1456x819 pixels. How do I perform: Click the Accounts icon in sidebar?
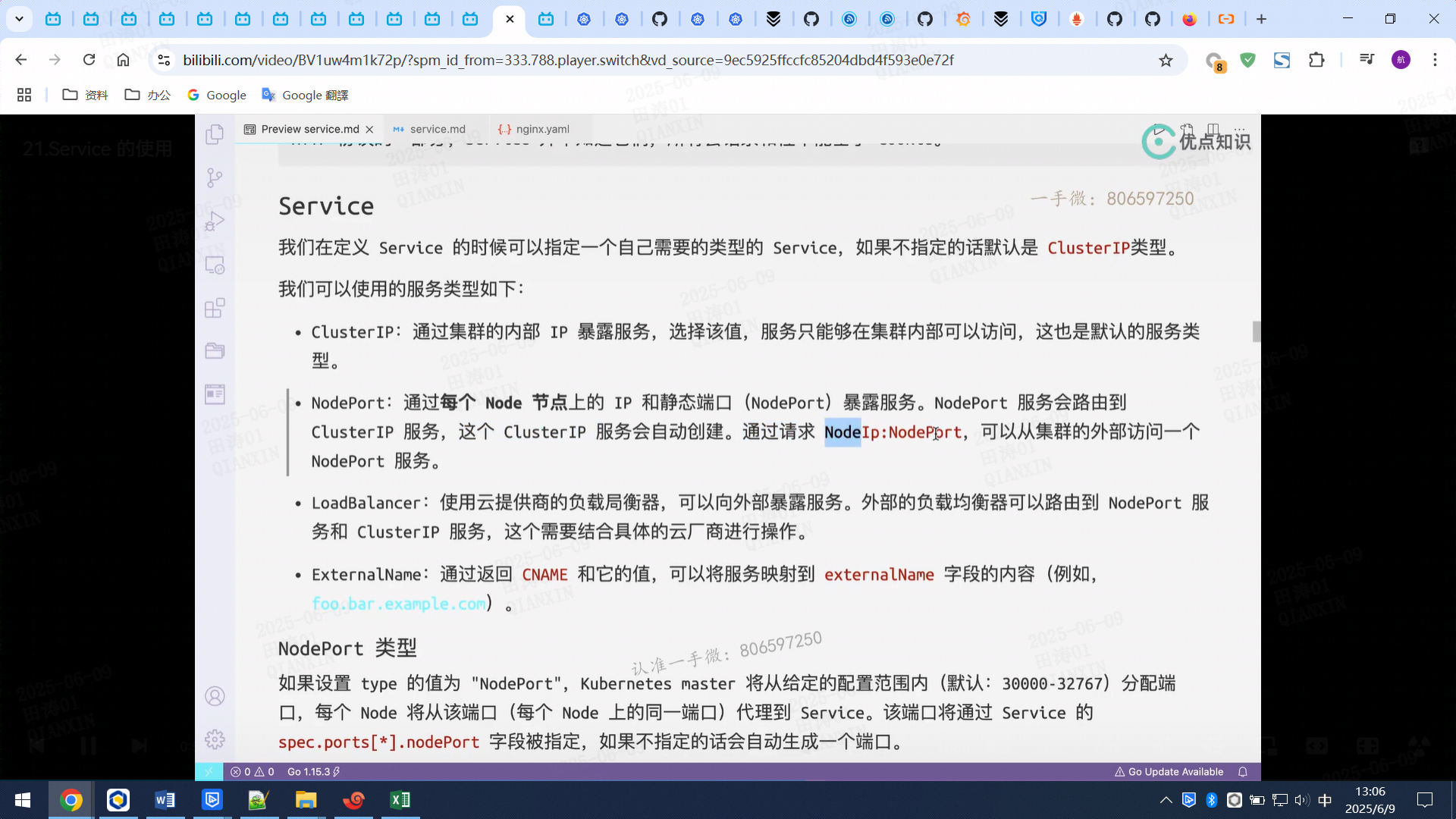pos(215,696)
